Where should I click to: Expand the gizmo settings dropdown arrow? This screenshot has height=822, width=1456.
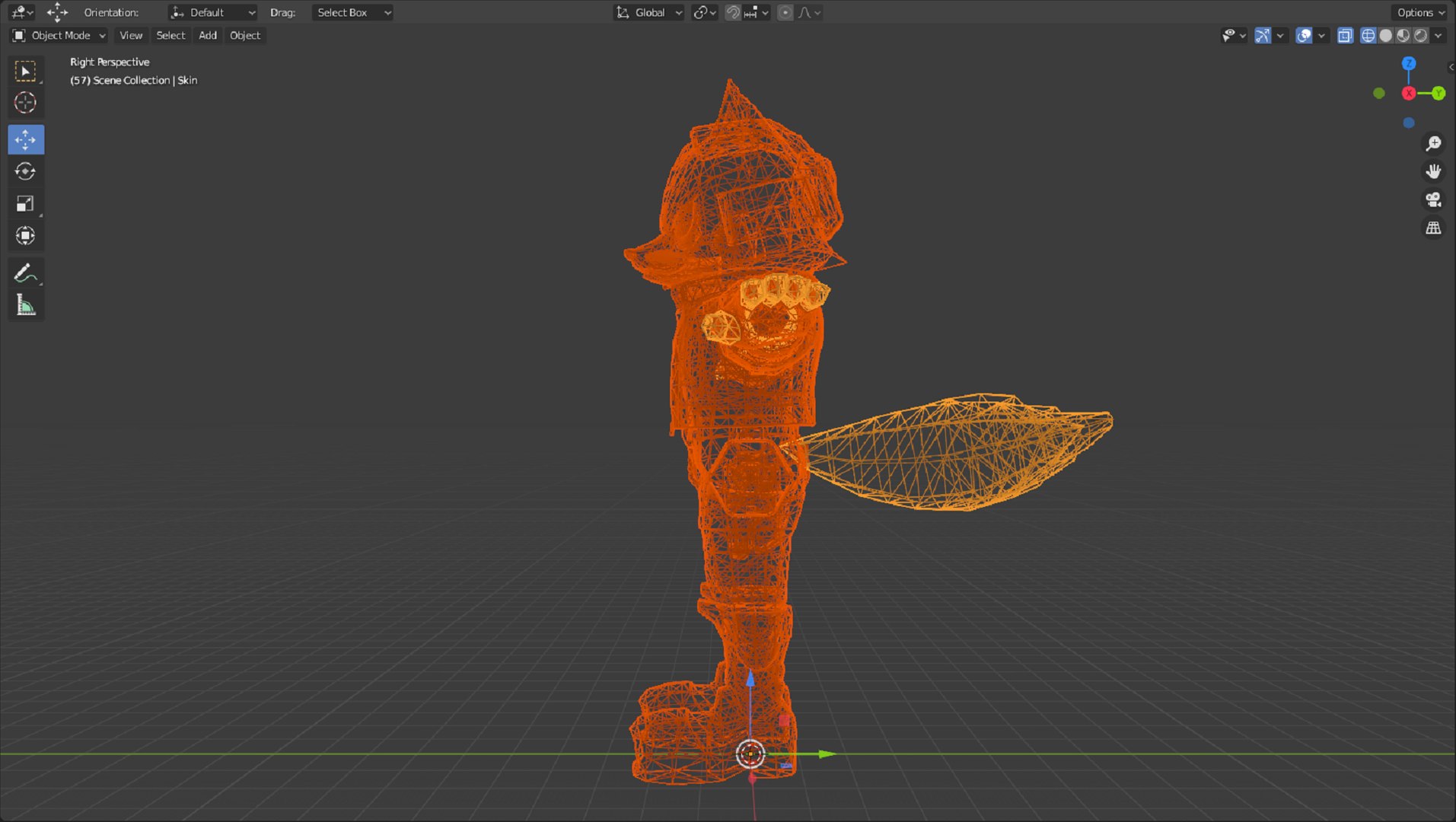click(x=1280, y=35)
